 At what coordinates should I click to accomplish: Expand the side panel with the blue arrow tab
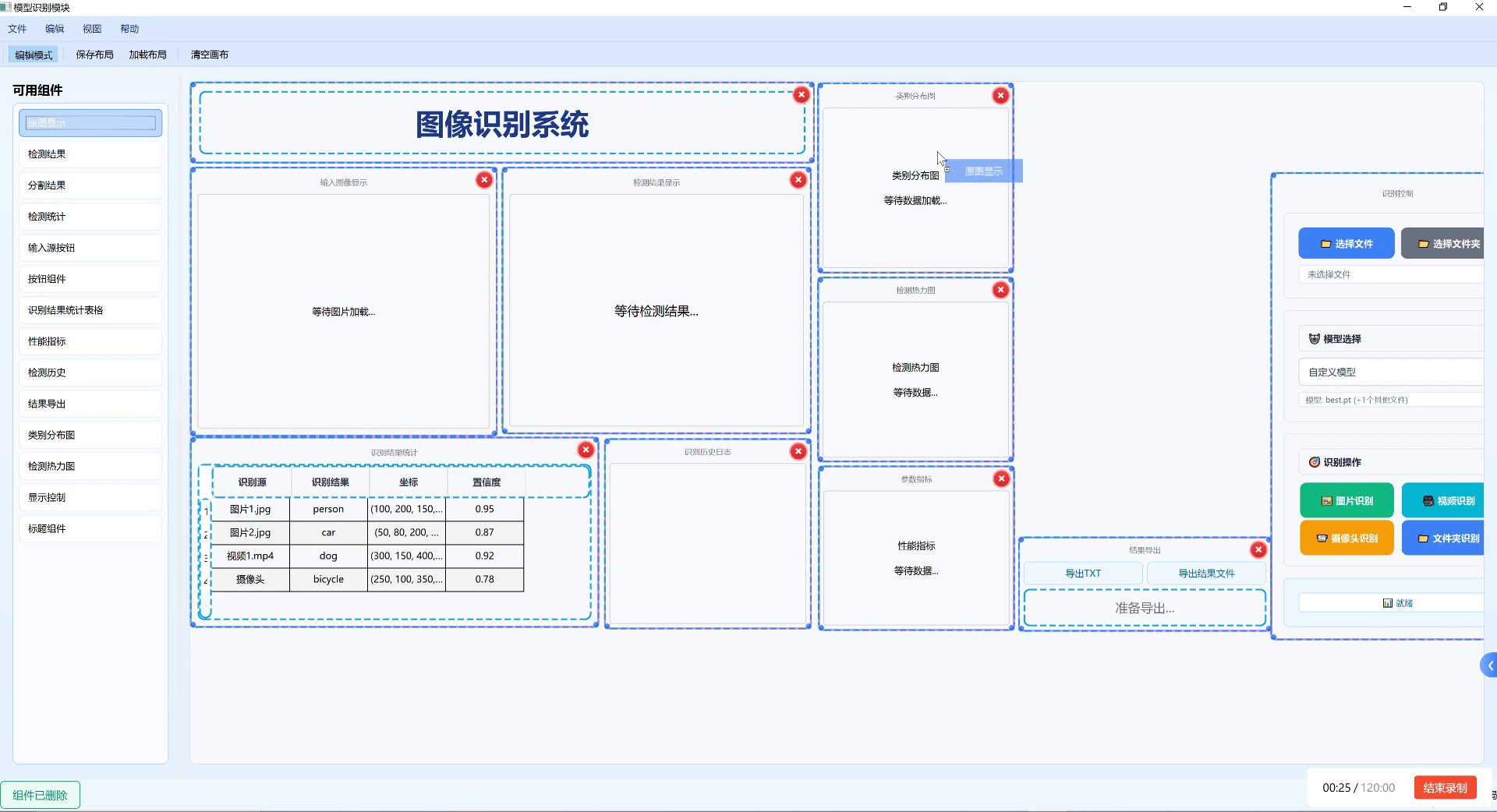click(1489, 665)
